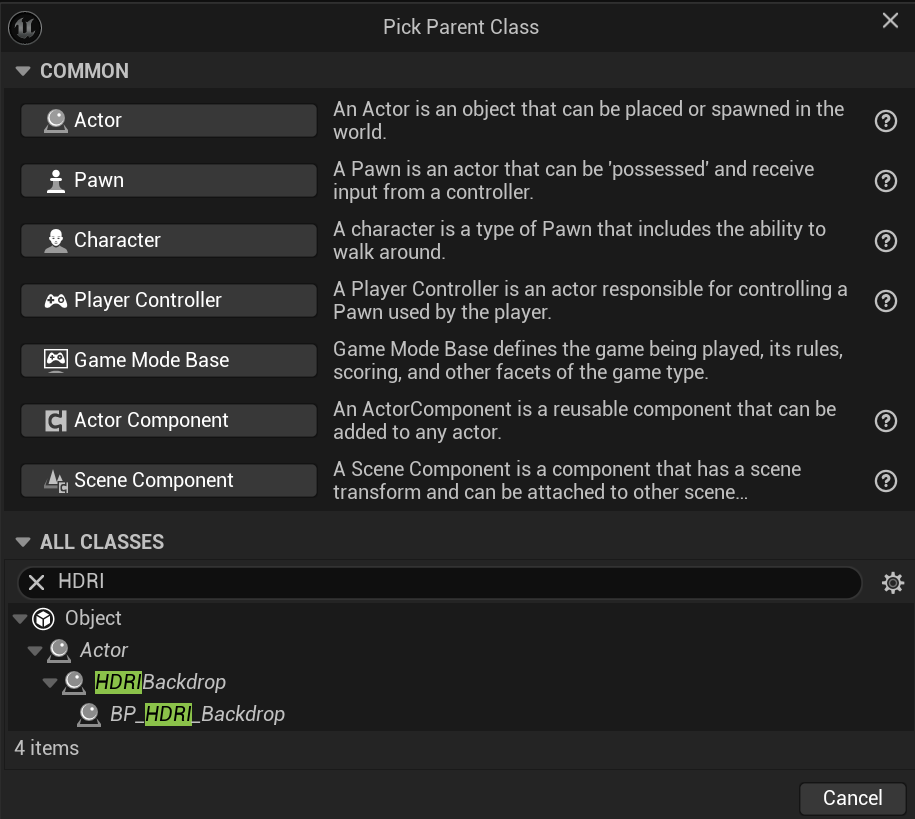This screenshot has height=819, width=915.
Task: Clear the HDRI search text
Action: pyautogui.click(x=36, y=582)
